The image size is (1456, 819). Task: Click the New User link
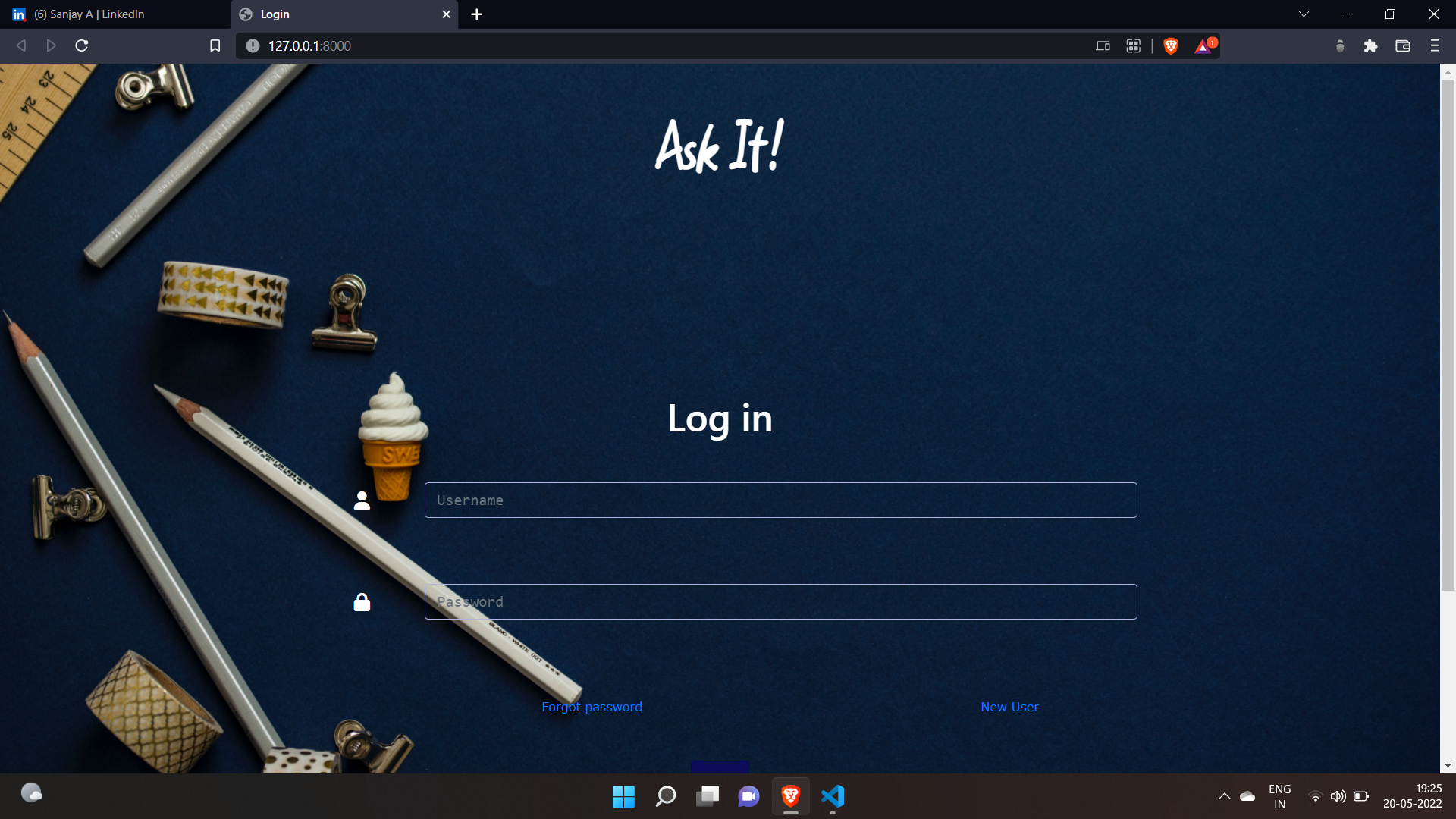1009,707
